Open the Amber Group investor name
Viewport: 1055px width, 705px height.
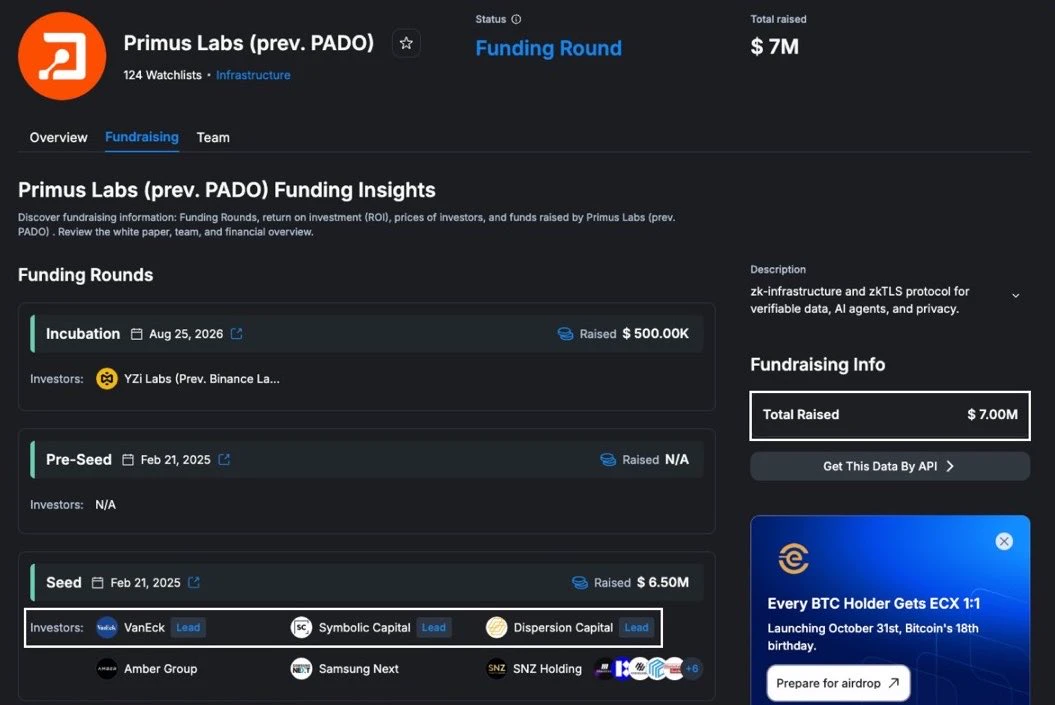pos(161,669)
